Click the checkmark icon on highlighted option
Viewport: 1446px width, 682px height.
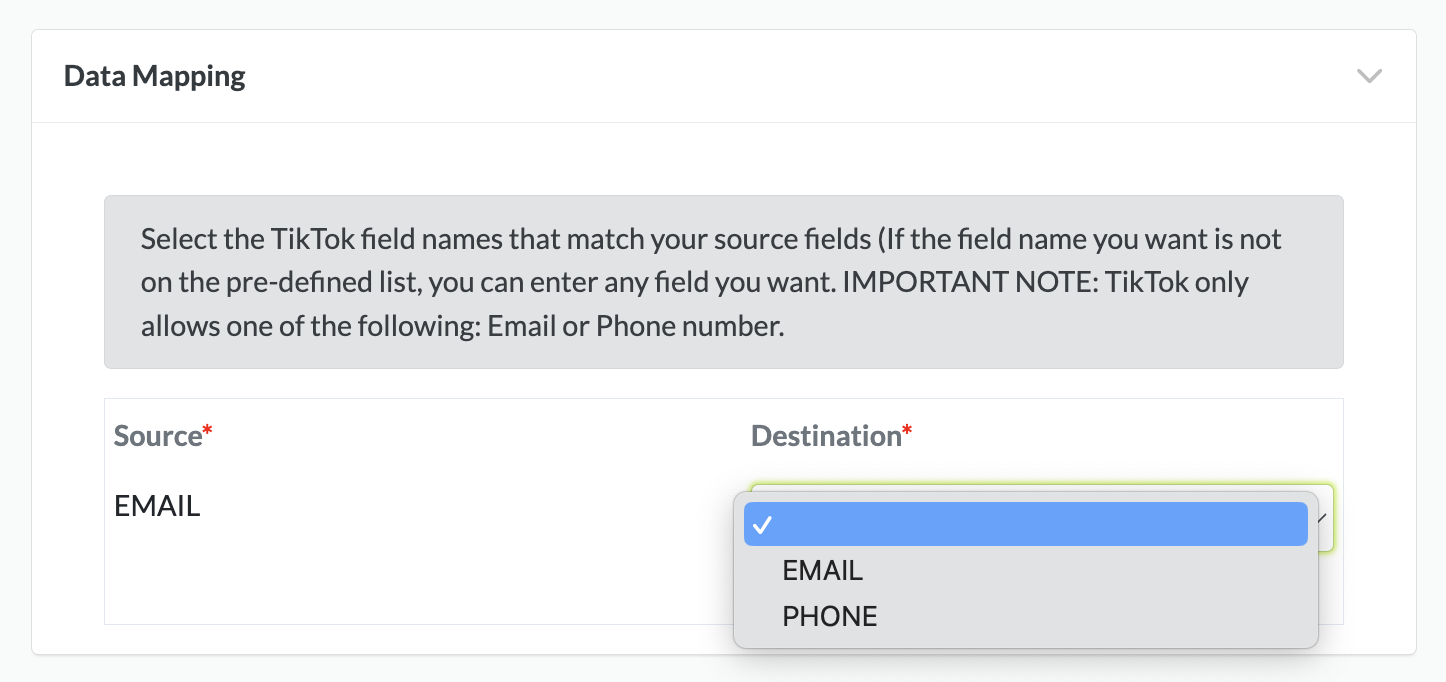coord(762,525)
